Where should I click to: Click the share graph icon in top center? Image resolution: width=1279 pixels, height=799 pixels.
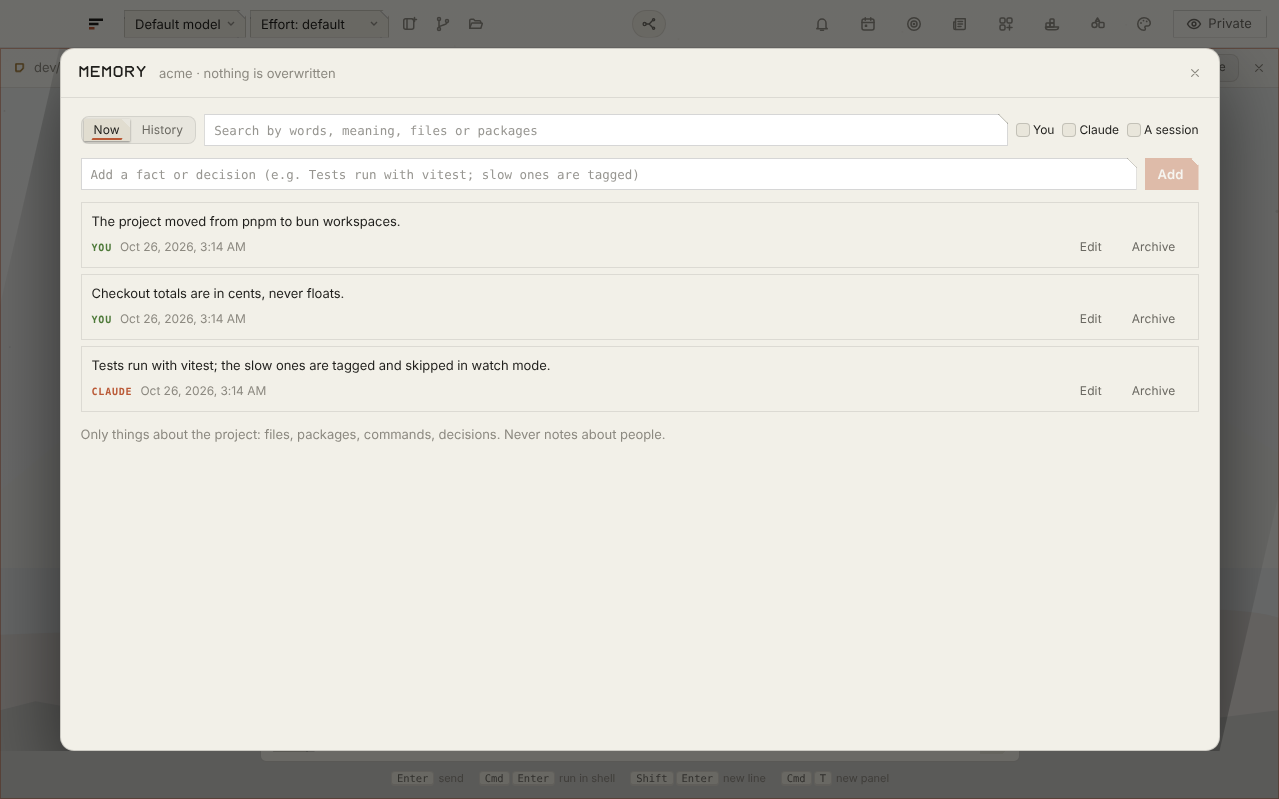[649, 24]
